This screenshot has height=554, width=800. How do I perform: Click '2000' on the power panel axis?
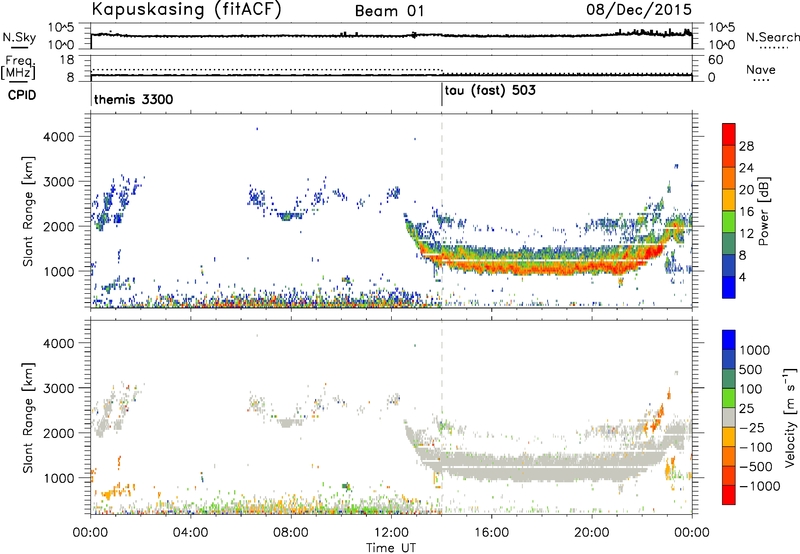tap(58, 226)
